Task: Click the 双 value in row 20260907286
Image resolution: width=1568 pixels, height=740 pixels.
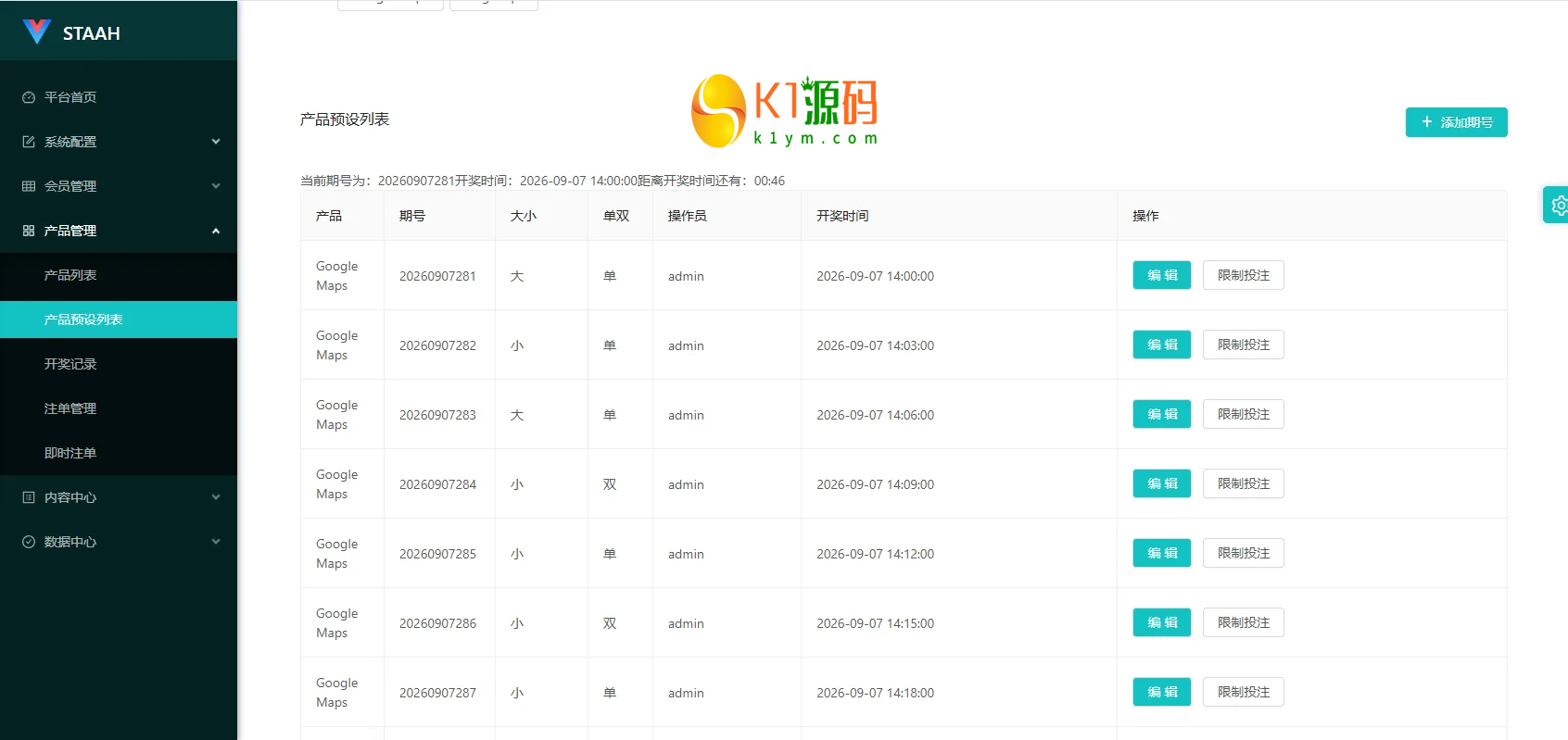Action: tap(610, 623)
